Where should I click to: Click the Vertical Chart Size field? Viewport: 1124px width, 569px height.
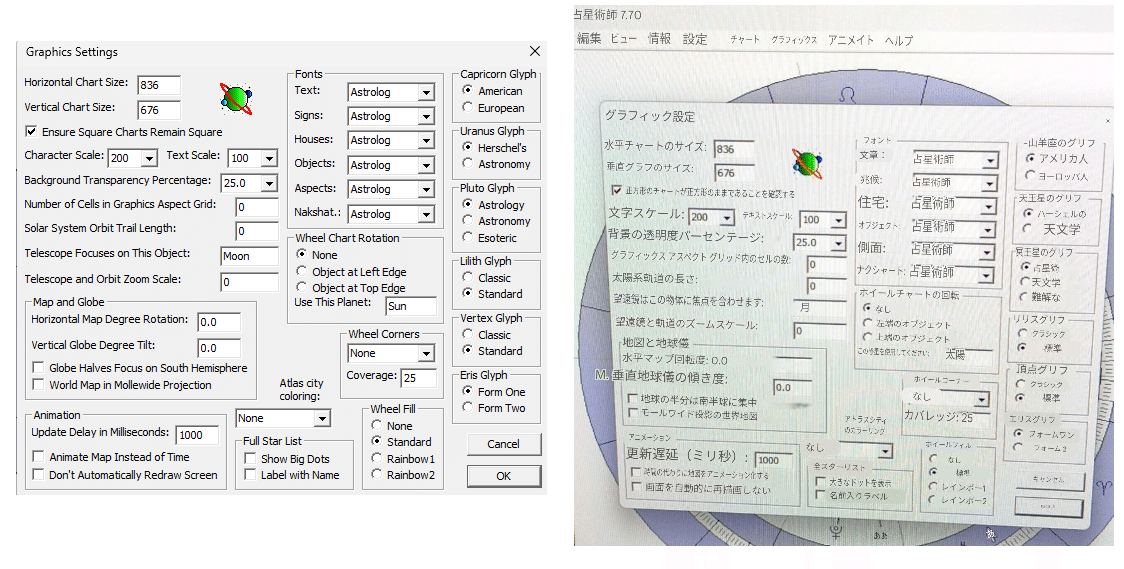[159, 110]
